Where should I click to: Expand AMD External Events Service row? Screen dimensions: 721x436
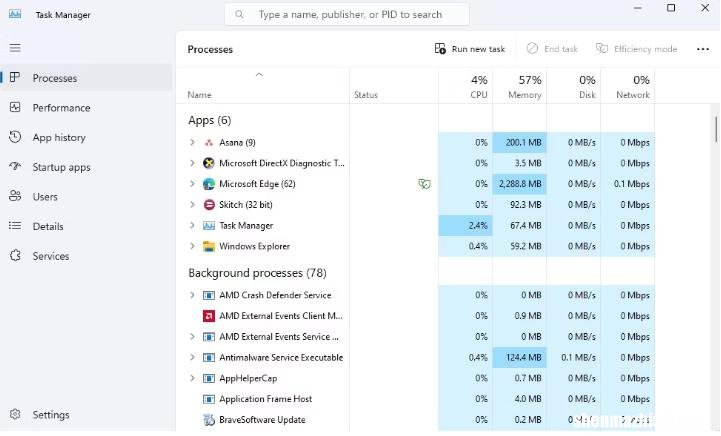192,337
